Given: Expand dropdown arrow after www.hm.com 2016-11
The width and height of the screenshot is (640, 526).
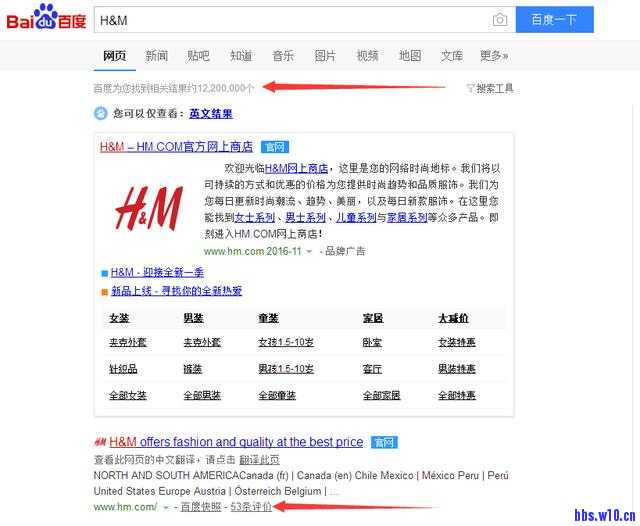Looking at the screenshot, I should [309, 252].
